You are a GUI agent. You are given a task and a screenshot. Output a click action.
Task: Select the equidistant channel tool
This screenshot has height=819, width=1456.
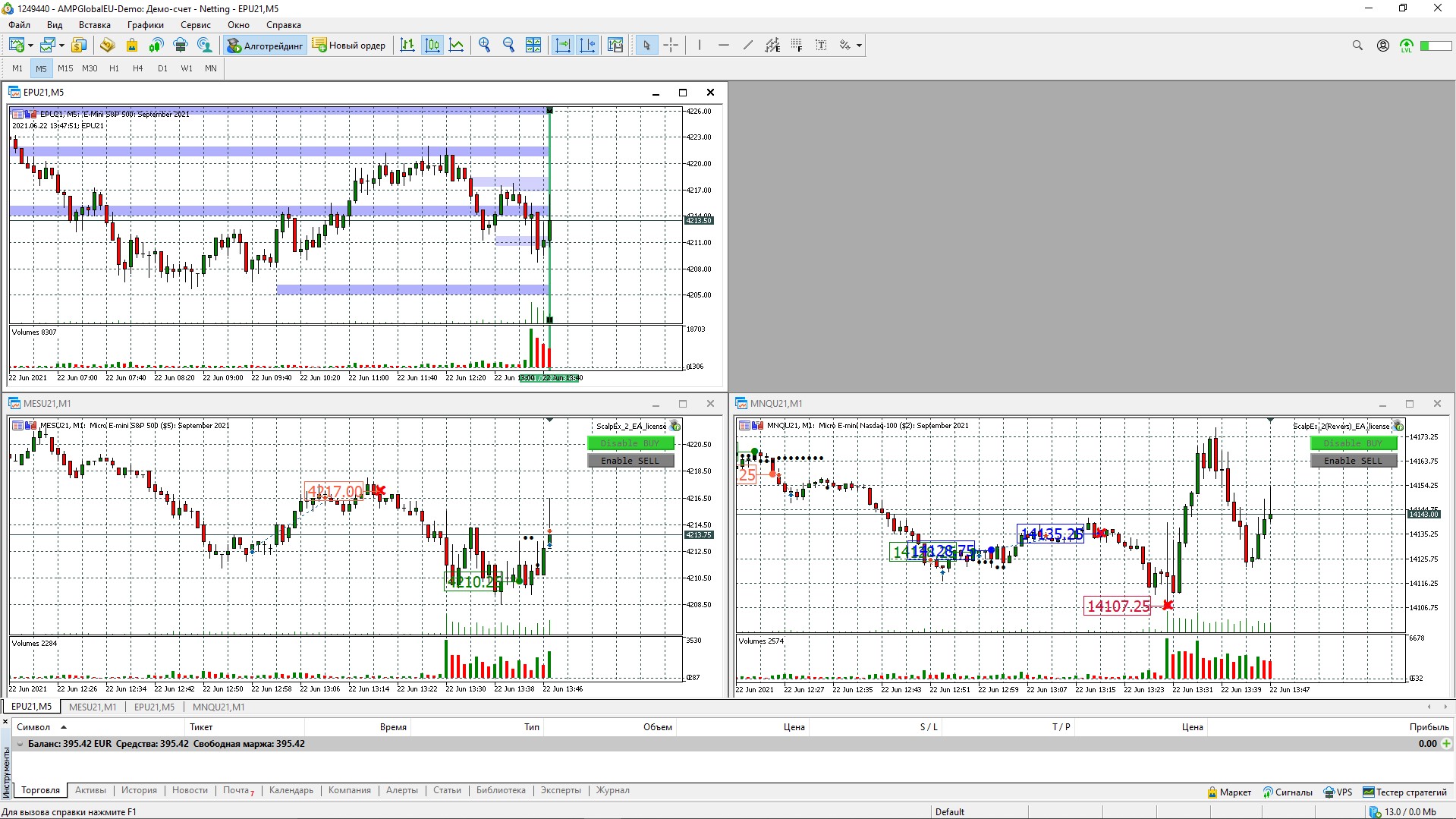(772, 46)
